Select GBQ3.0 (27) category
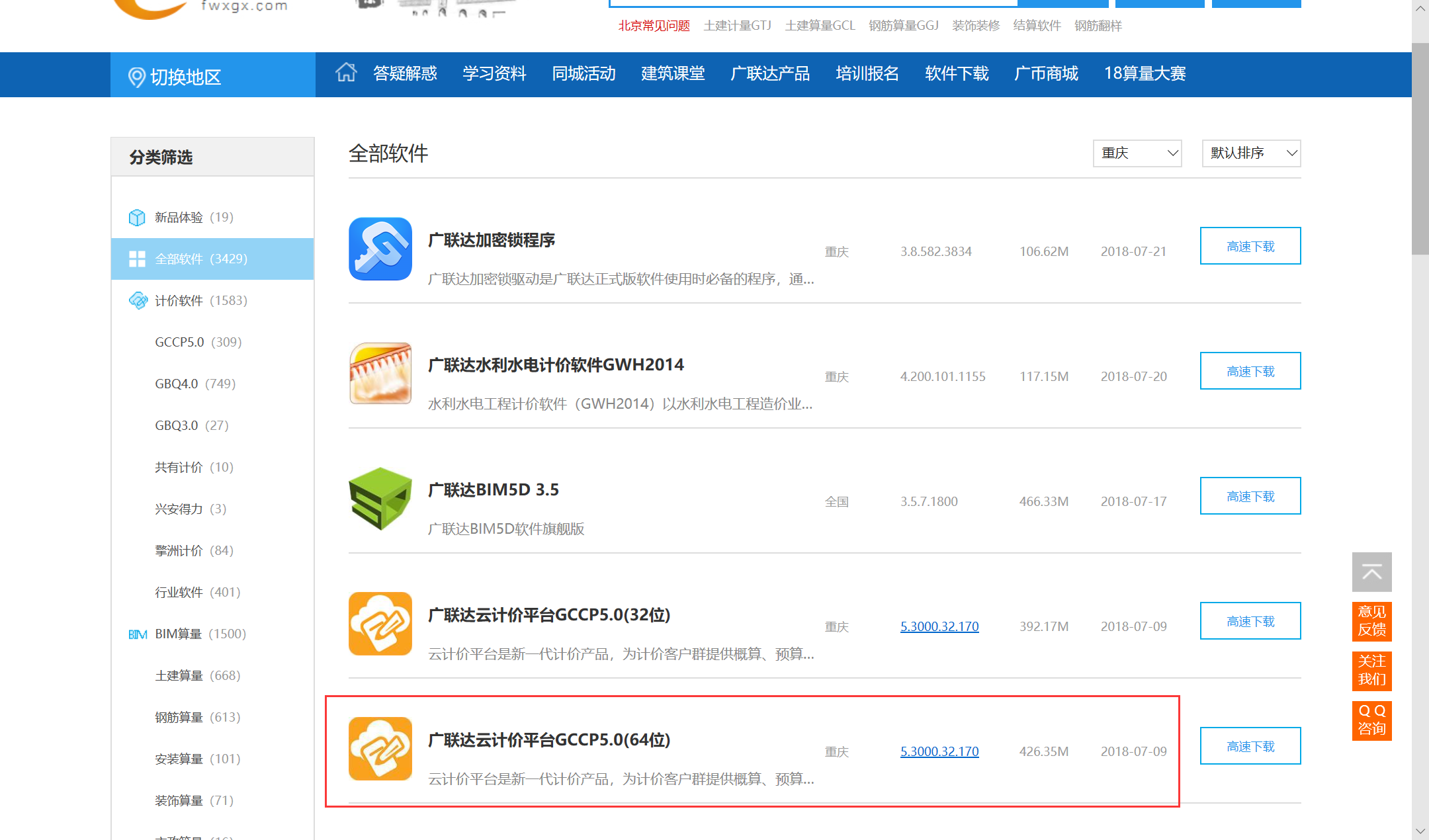This screenshot has width=1429, height=840. pos(192,425)
